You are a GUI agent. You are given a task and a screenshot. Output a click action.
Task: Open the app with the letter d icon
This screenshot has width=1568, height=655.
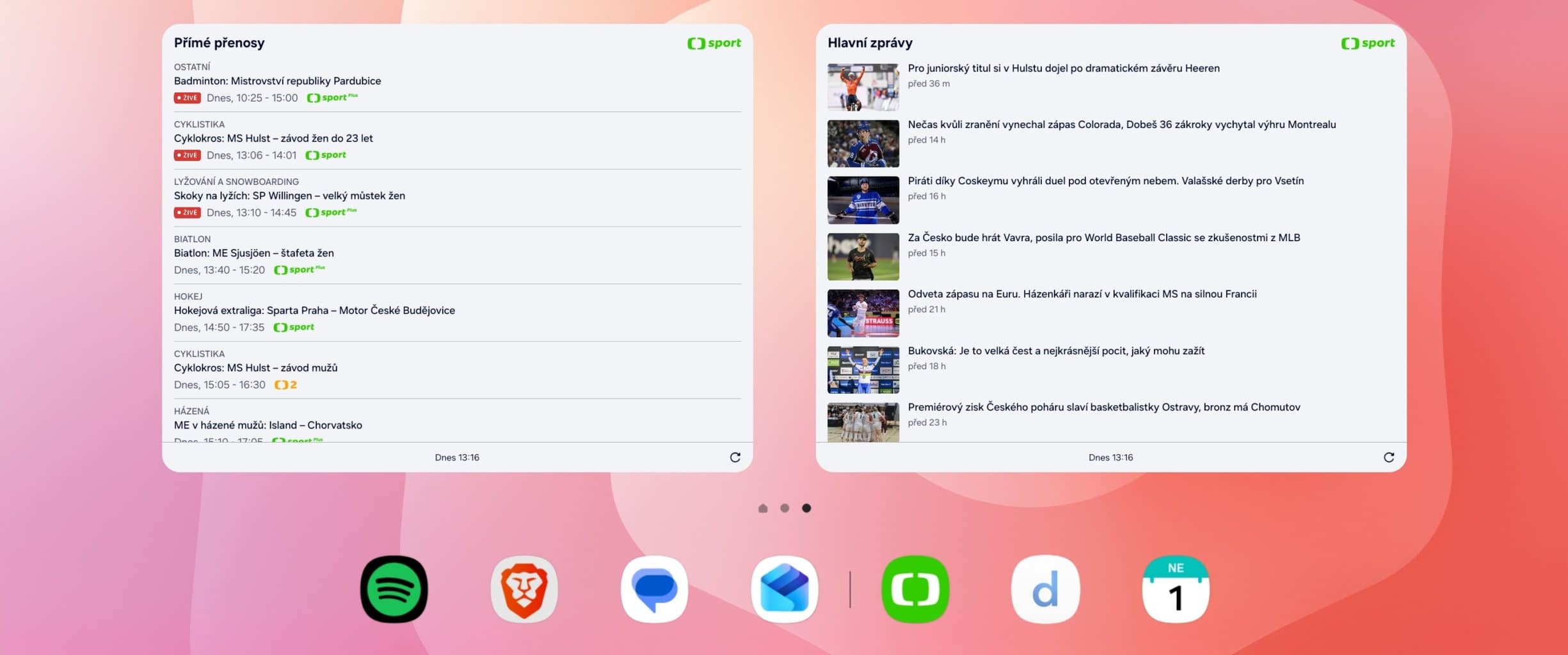coord(1045,589)
